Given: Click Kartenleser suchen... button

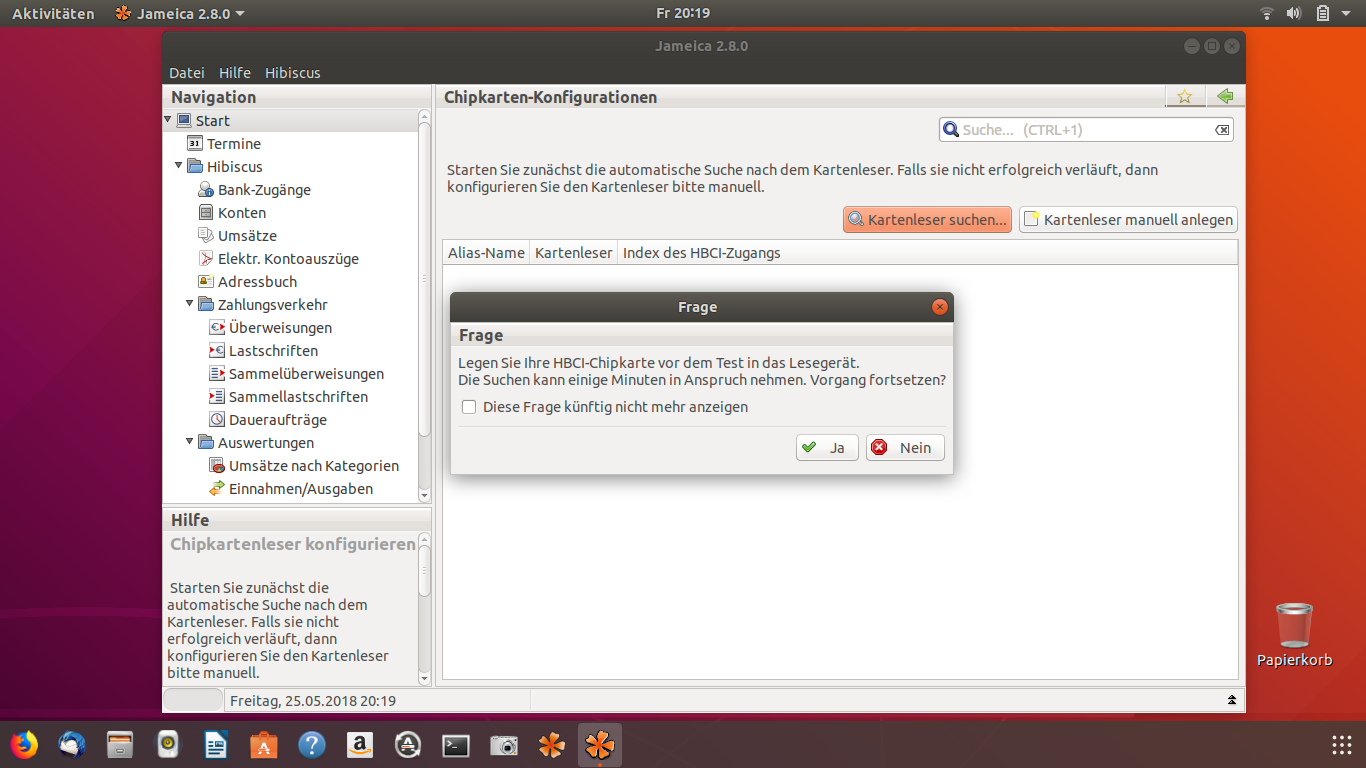Looking at the screenshot, I should tap(927, 220).
